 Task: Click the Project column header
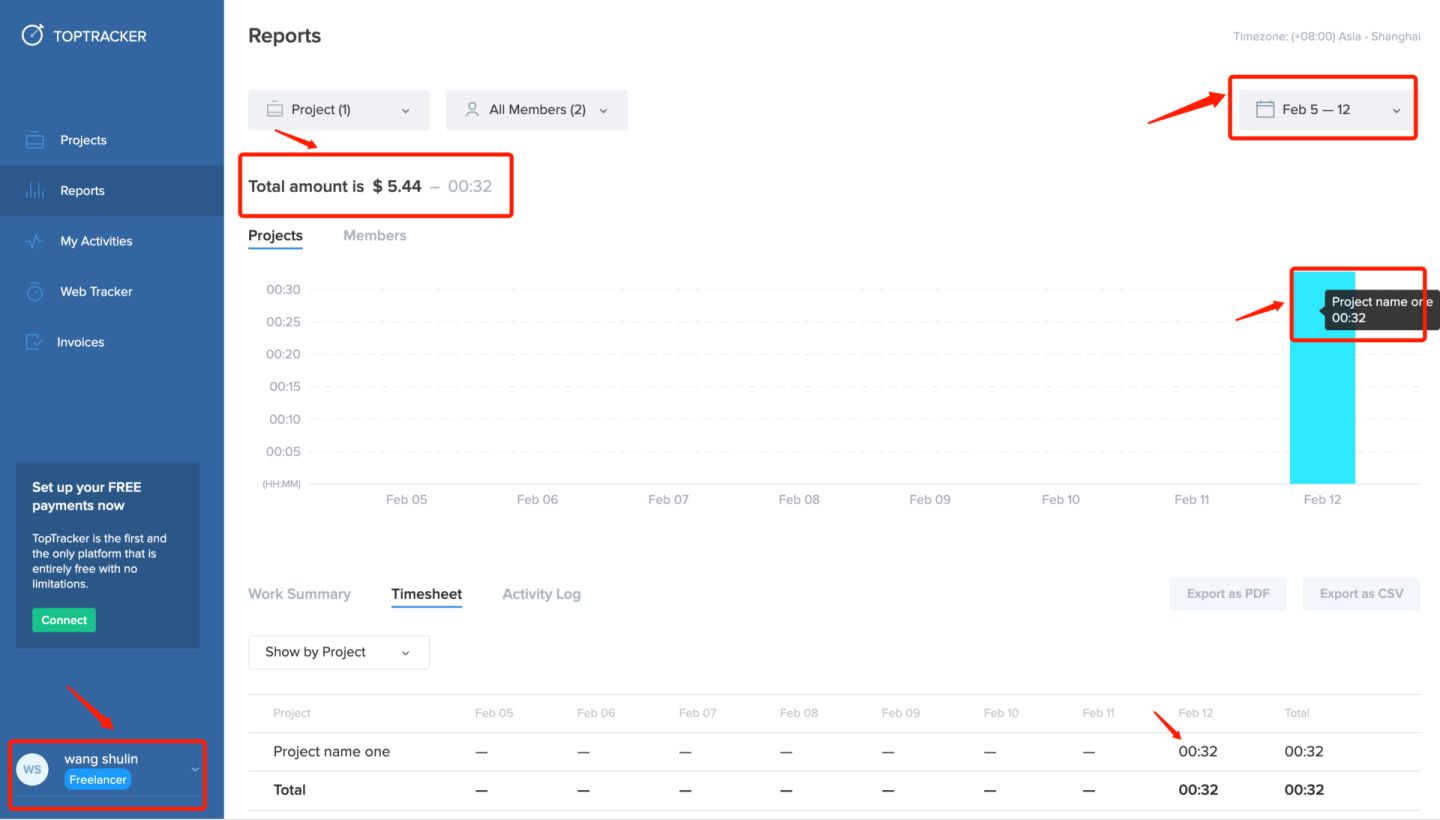[x=292, y=713]
